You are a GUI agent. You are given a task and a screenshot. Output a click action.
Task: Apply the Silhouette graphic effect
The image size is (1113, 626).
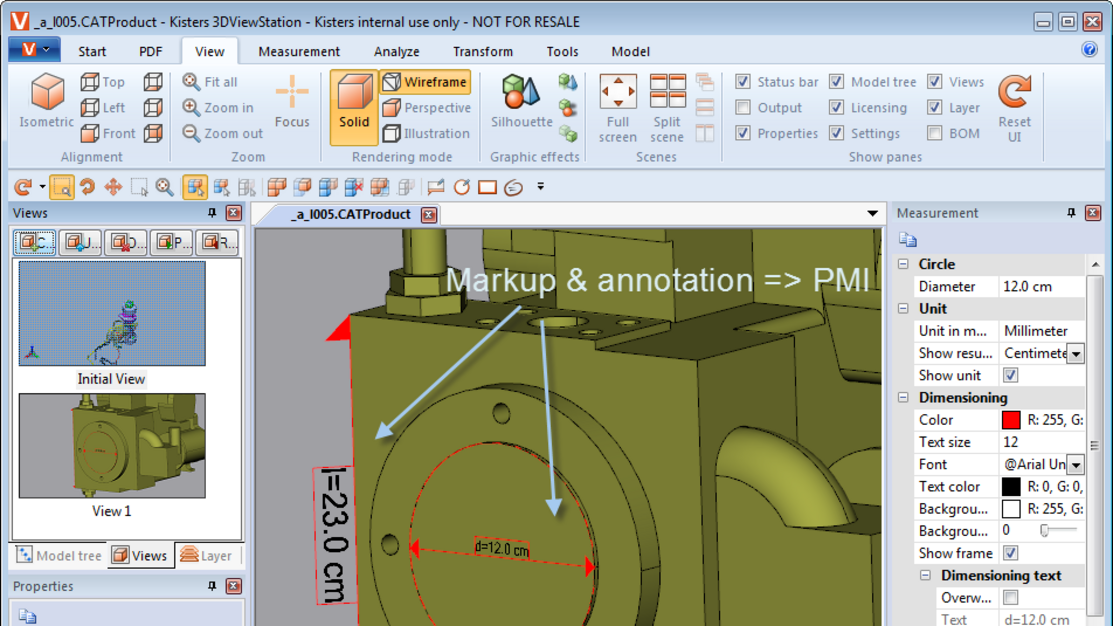point(522,101)
